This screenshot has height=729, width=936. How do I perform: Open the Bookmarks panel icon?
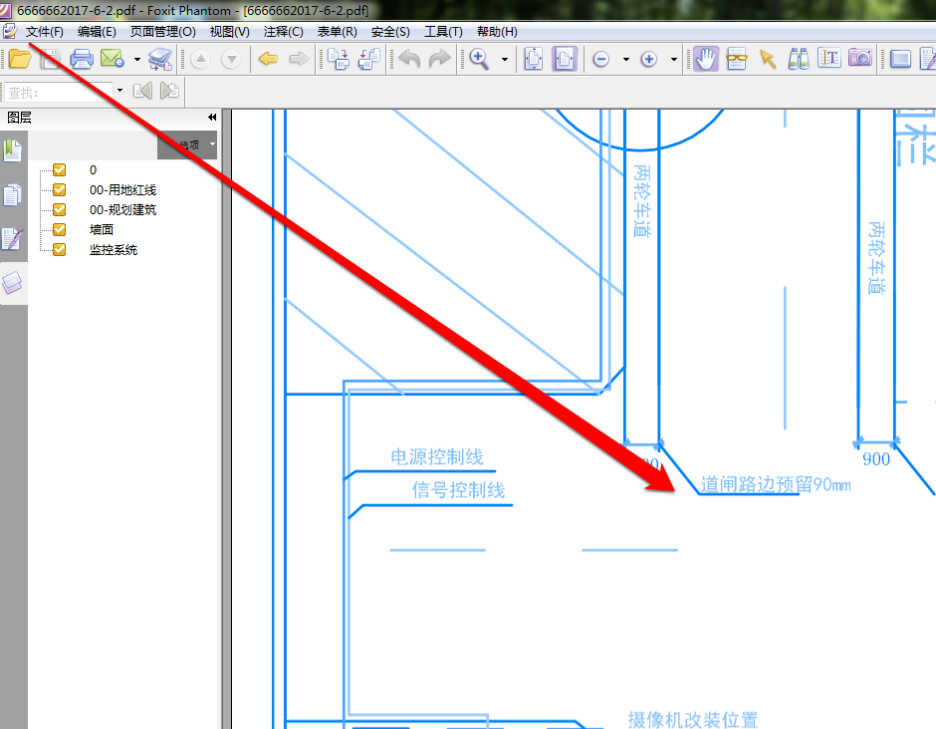coord(12,151)
